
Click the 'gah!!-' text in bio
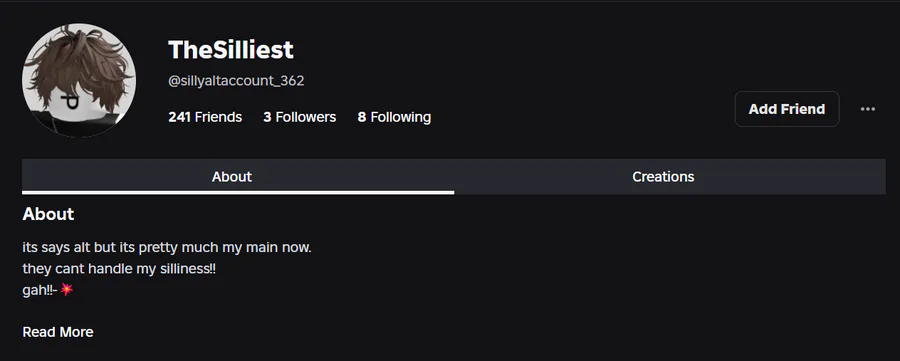tap(40, 290)
